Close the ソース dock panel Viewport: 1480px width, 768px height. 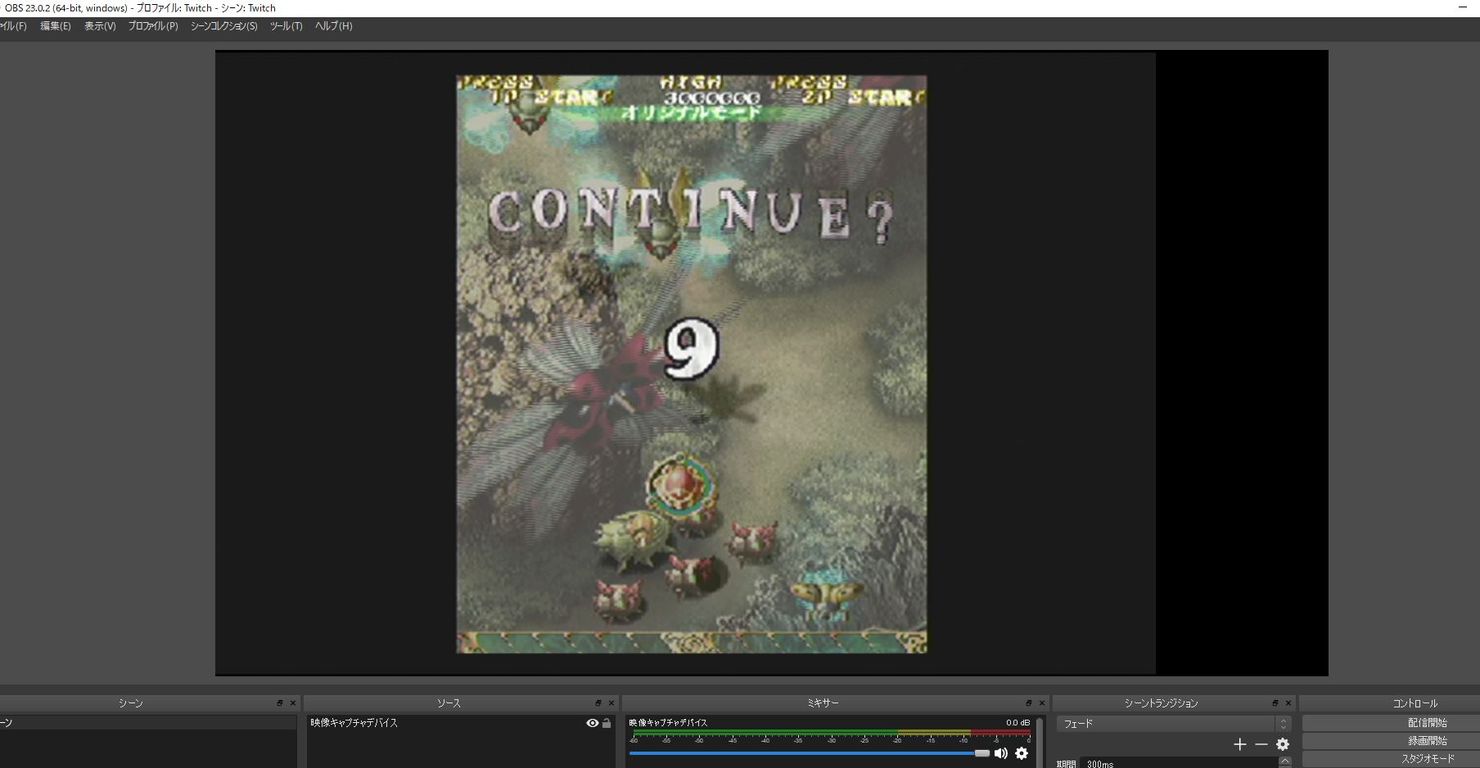click(611, 703)
